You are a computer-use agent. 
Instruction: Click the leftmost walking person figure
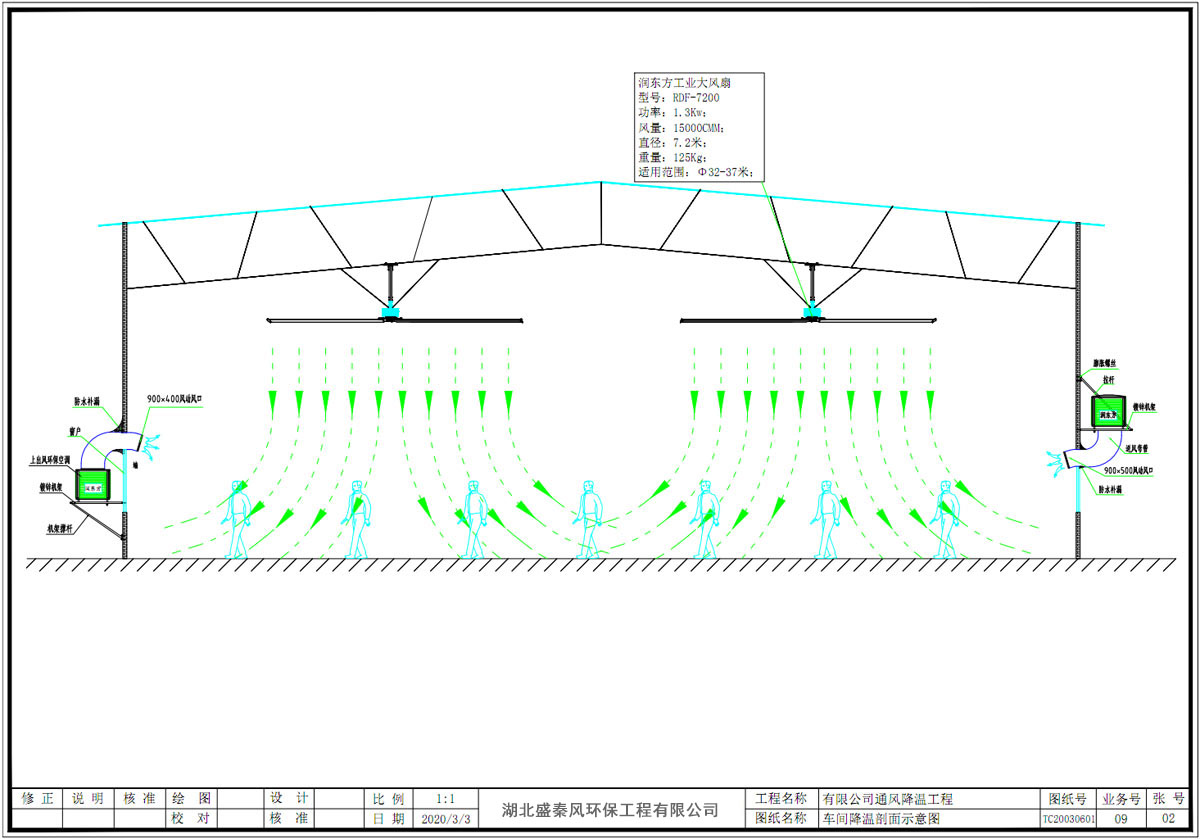tap(238, 519)
